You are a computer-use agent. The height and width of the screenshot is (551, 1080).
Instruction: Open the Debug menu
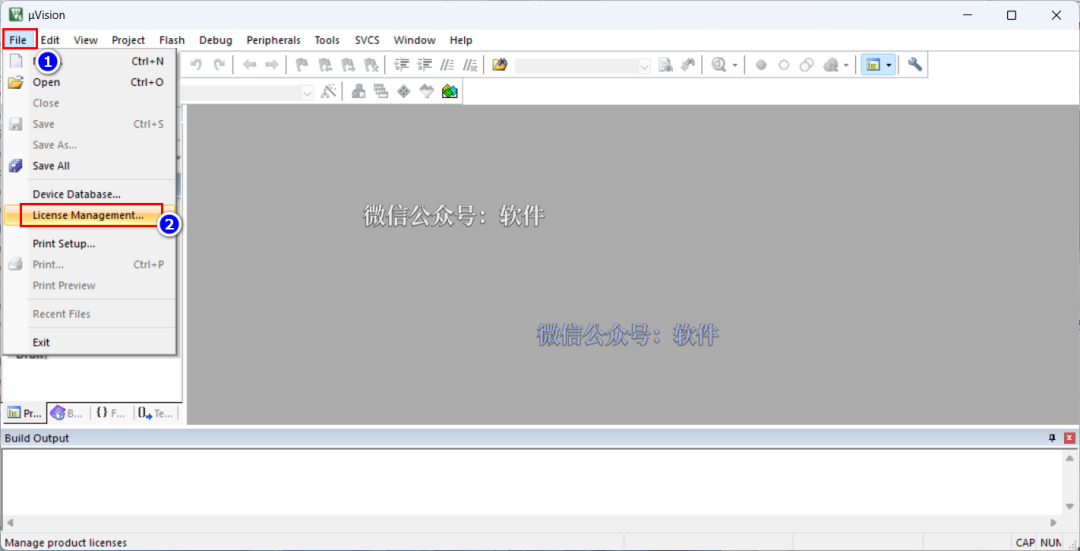[x=216, y=40]
